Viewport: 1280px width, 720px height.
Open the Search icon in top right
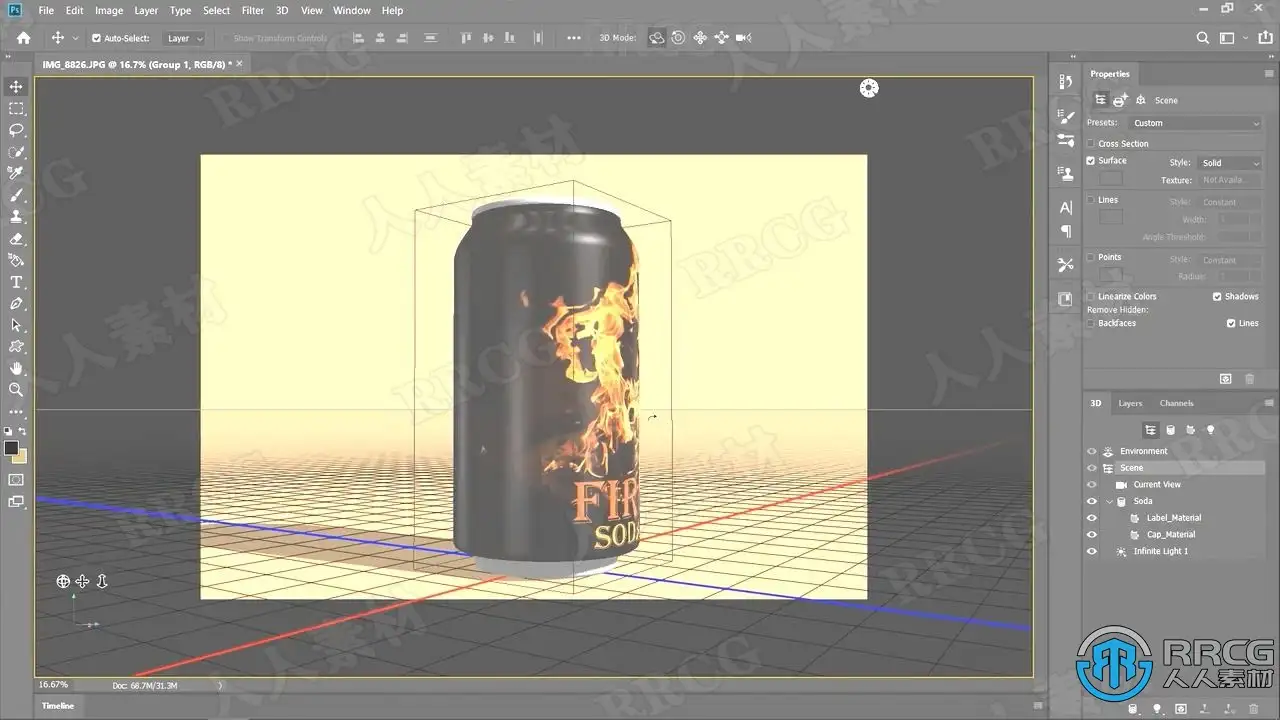point(1203,38)
